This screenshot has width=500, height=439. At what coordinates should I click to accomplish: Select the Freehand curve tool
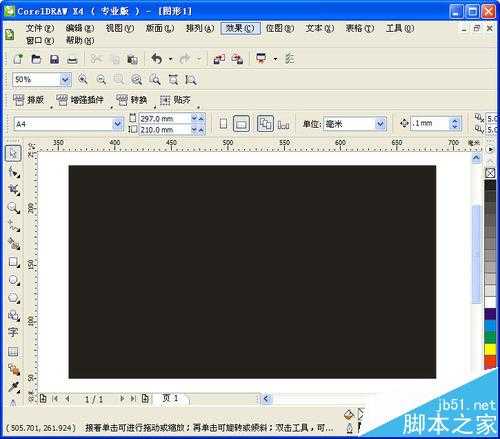[x=14, y=226]
